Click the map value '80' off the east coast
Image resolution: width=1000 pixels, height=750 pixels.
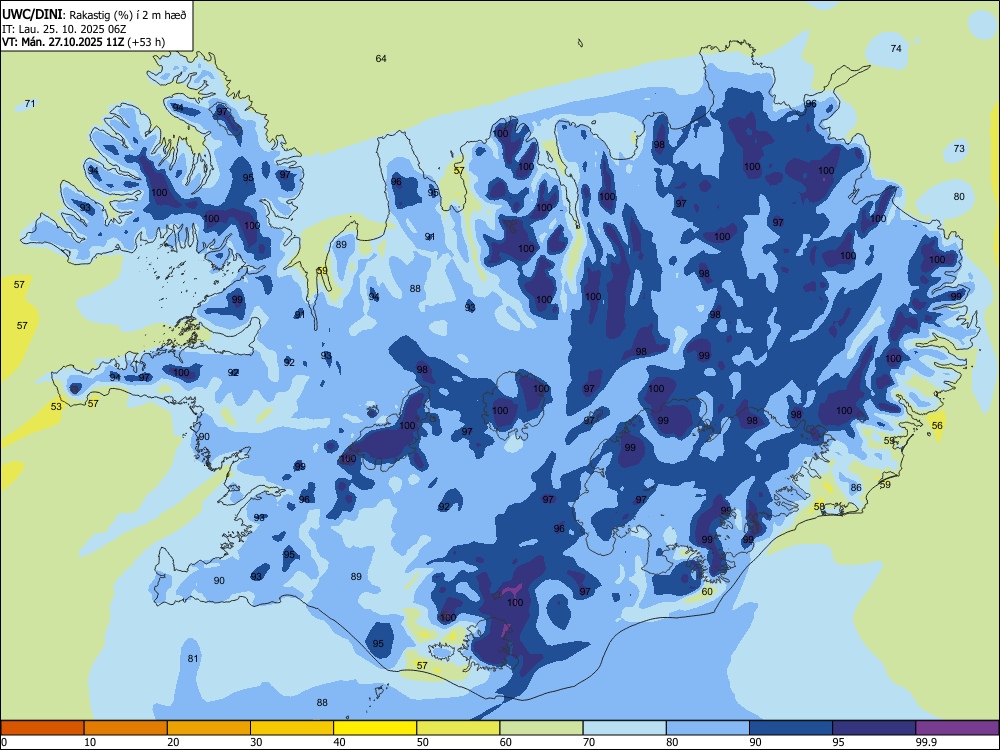point(959,196)
